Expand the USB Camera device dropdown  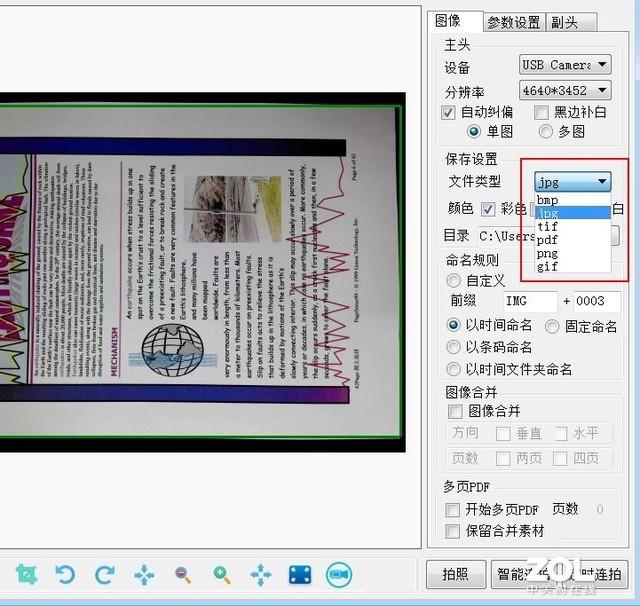tap(565, 64)
